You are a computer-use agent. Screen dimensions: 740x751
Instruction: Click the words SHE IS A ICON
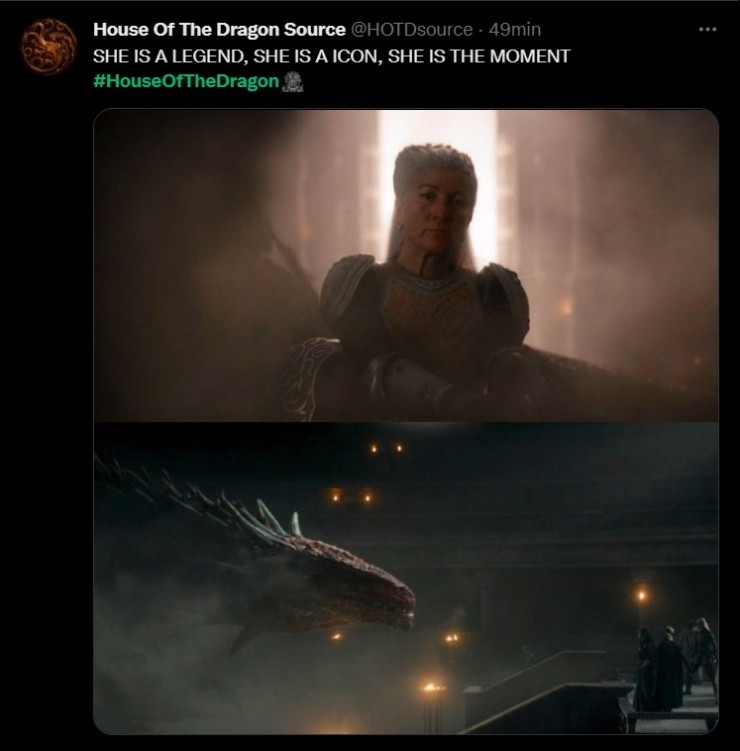click(317, 56)
